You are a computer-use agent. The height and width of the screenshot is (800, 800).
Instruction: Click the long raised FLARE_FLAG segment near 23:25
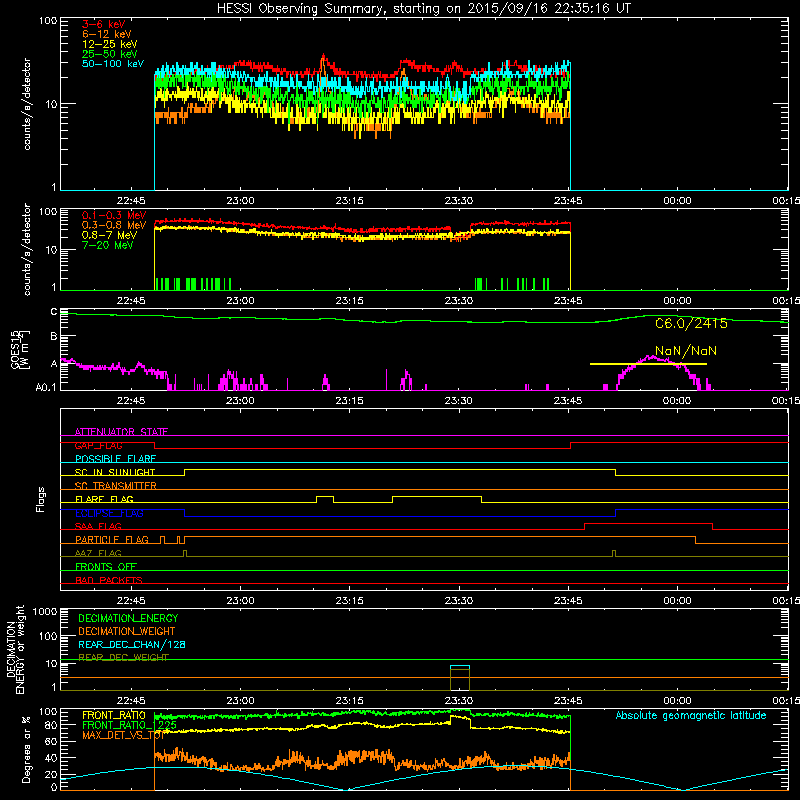coord(437,496)
